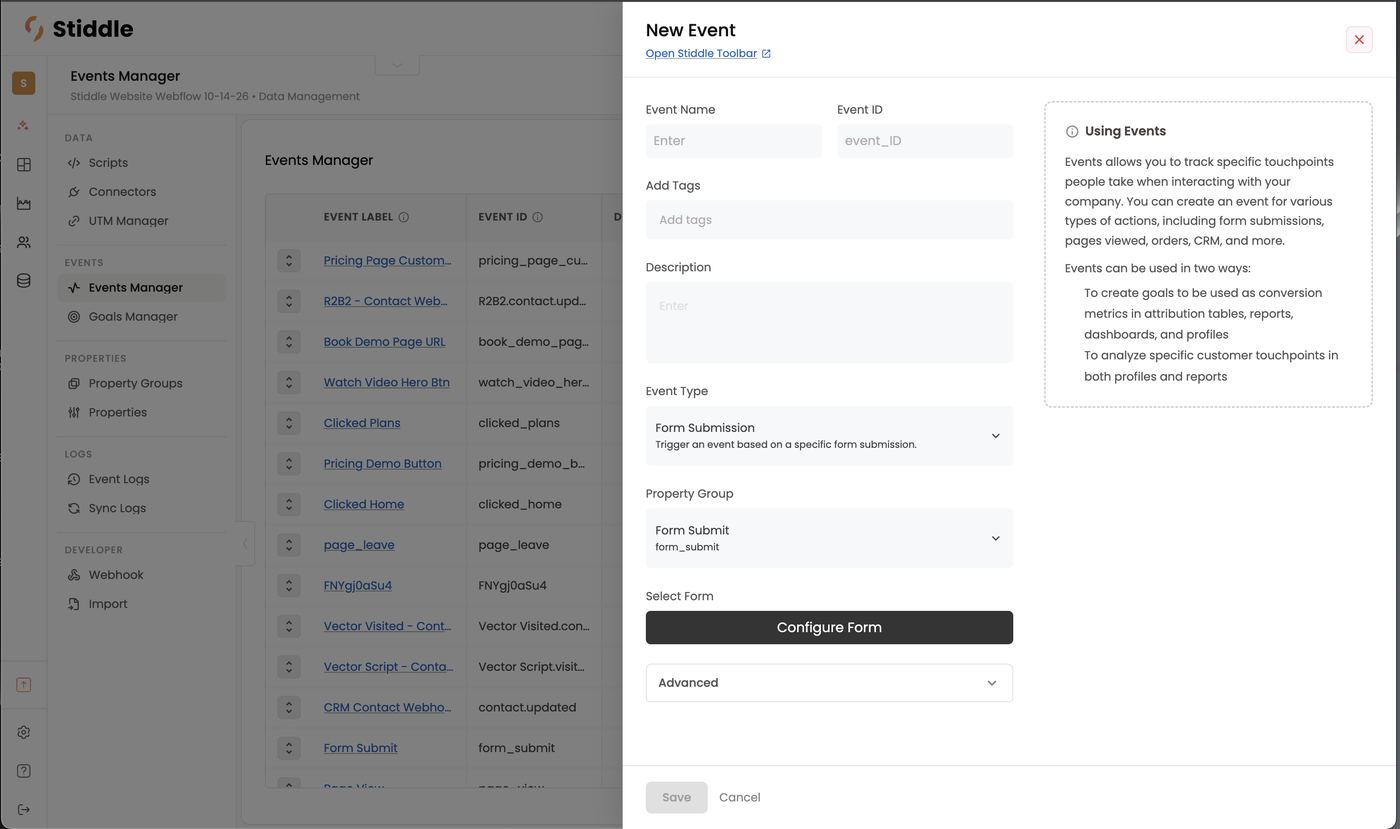Open the S workspace avatar
The image size is (1400, 829).
(x=23, y=83)
